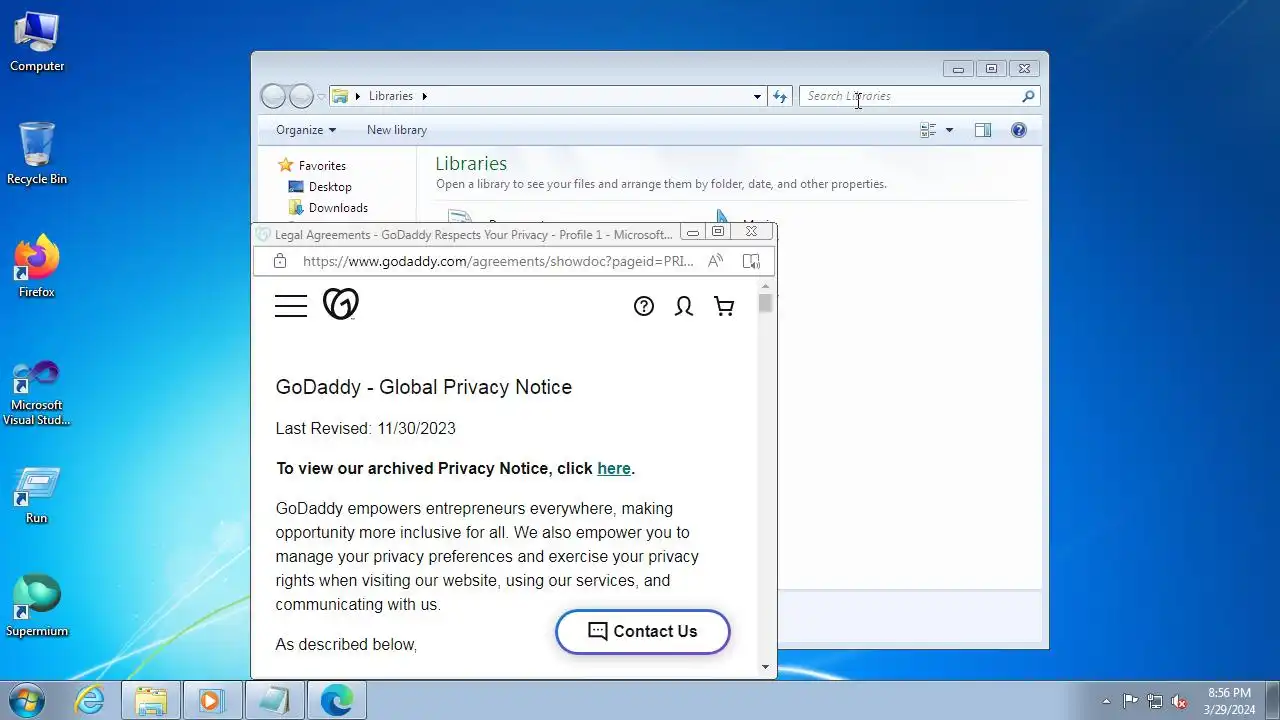This screenshot has height=720, width=1280.
Task: Click the scroll-down arrow on the GoDaddy page
Action: (766, 667)
